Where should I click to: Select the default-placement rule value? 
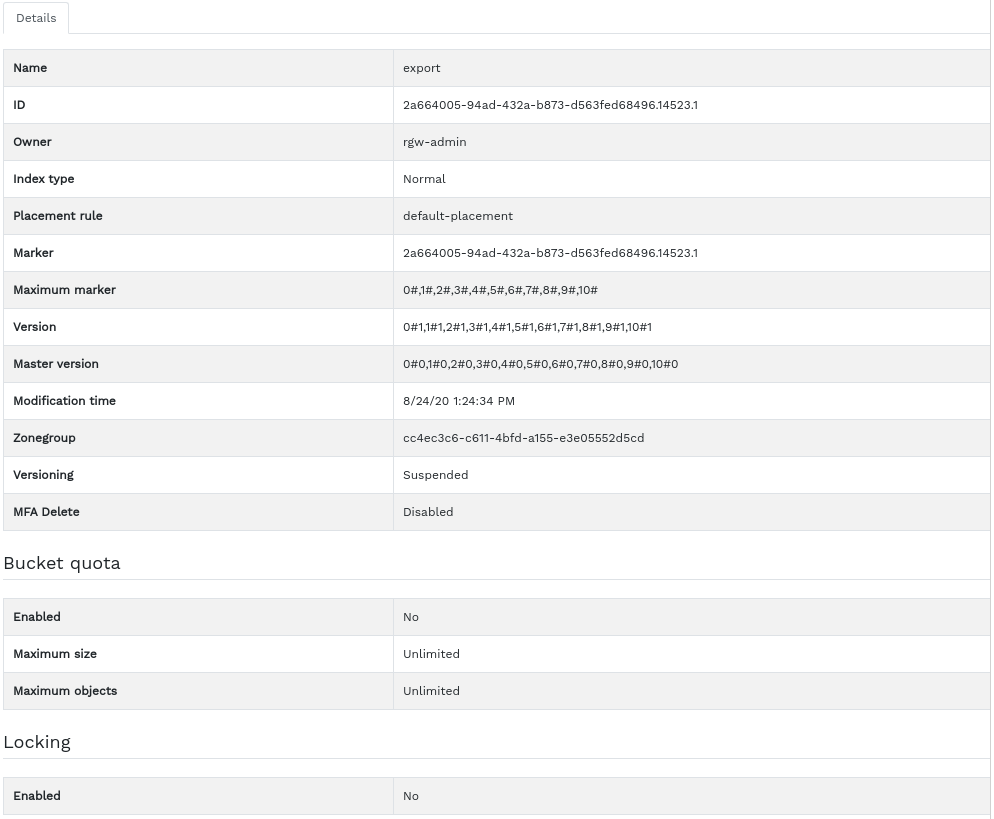(x=458, y=216)
